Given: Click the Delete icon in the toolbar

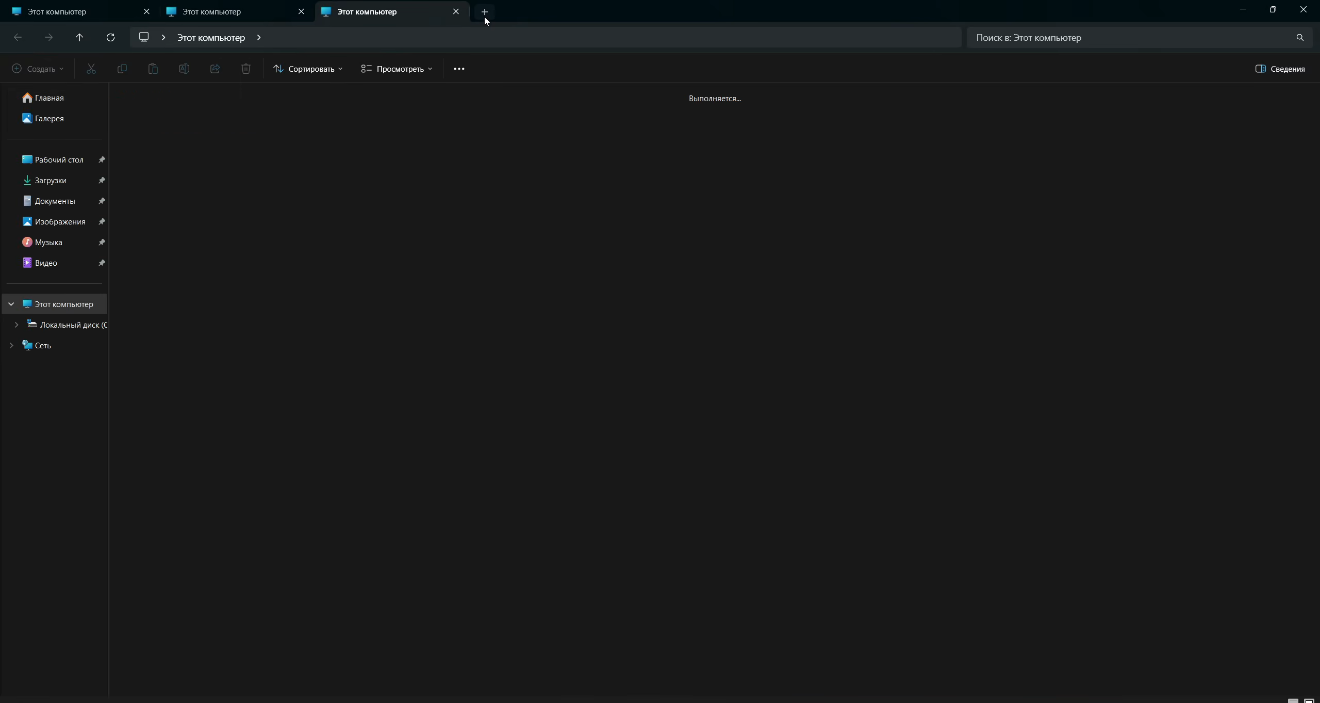Looking at the screenshot, I should coord(246,68).
